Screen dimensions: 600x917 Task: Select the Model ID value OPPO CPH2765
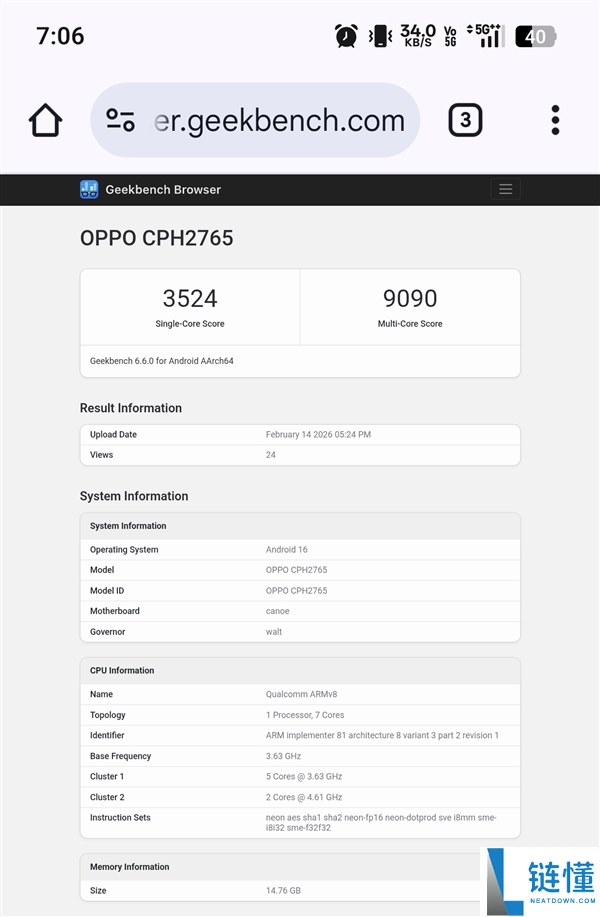click(x=296, y=590)
